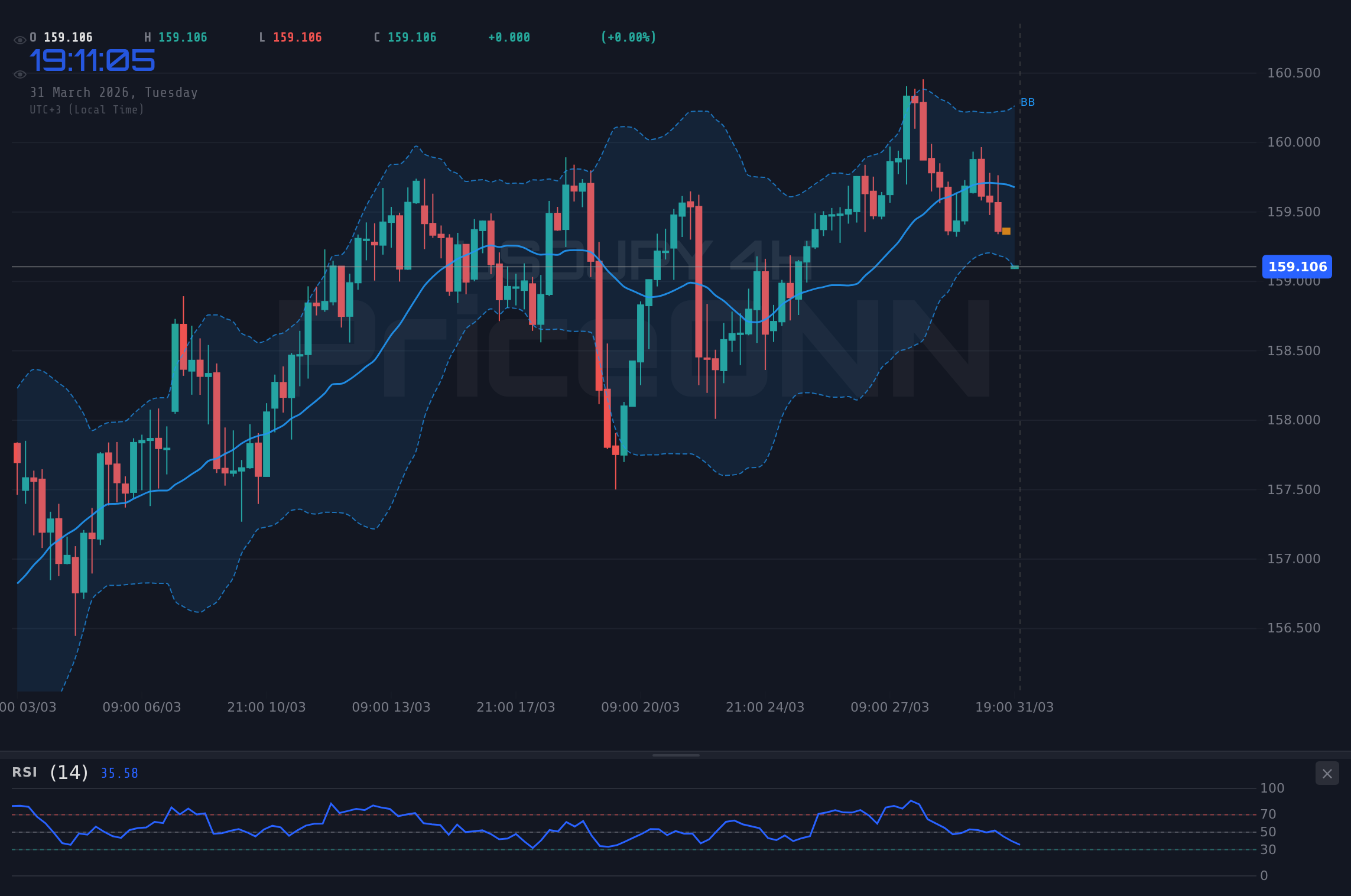Open the UTC+3 (Local Time) timezone setting
This screenshot has height=896, width=1351.
(x=87, y=109)
